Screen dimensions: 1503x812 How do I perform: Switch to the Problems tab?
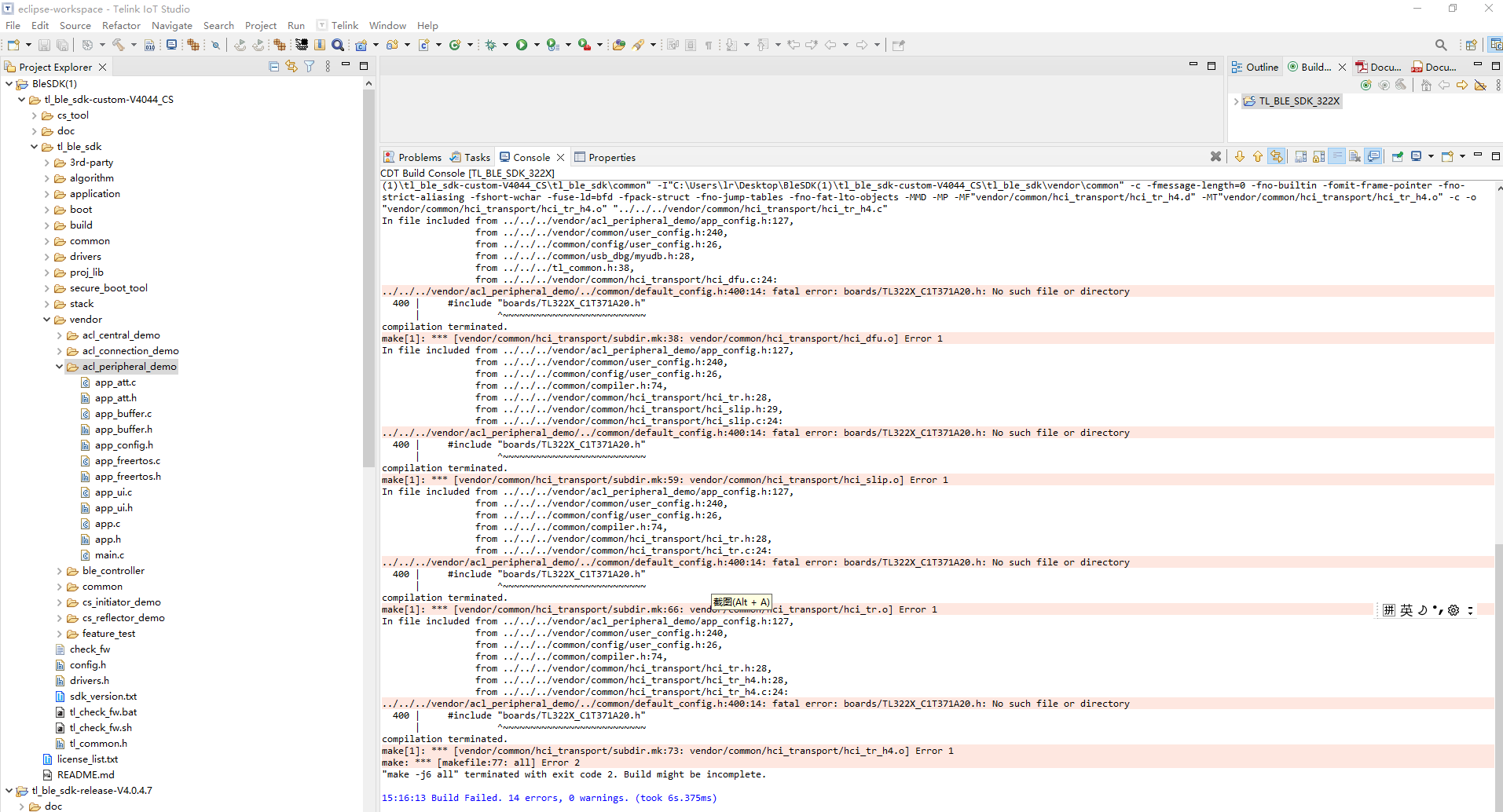[412, 157]
